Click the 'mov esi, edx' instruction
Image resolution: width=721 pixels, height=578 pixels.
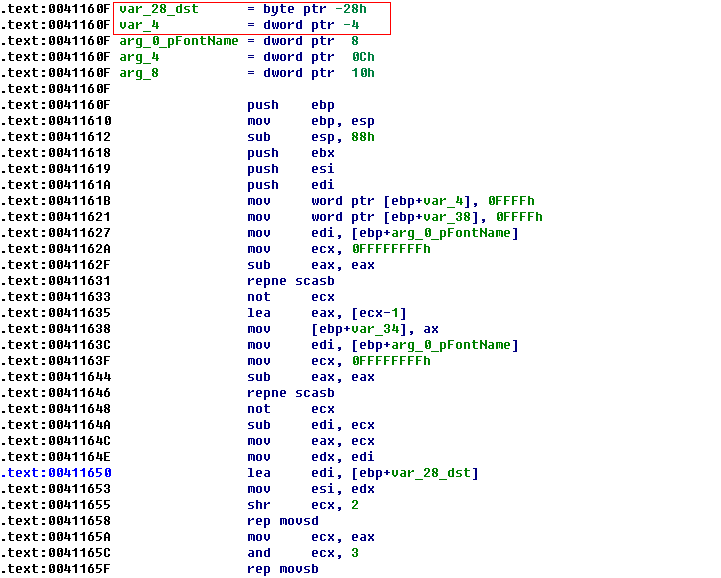[x=311, y=489]
